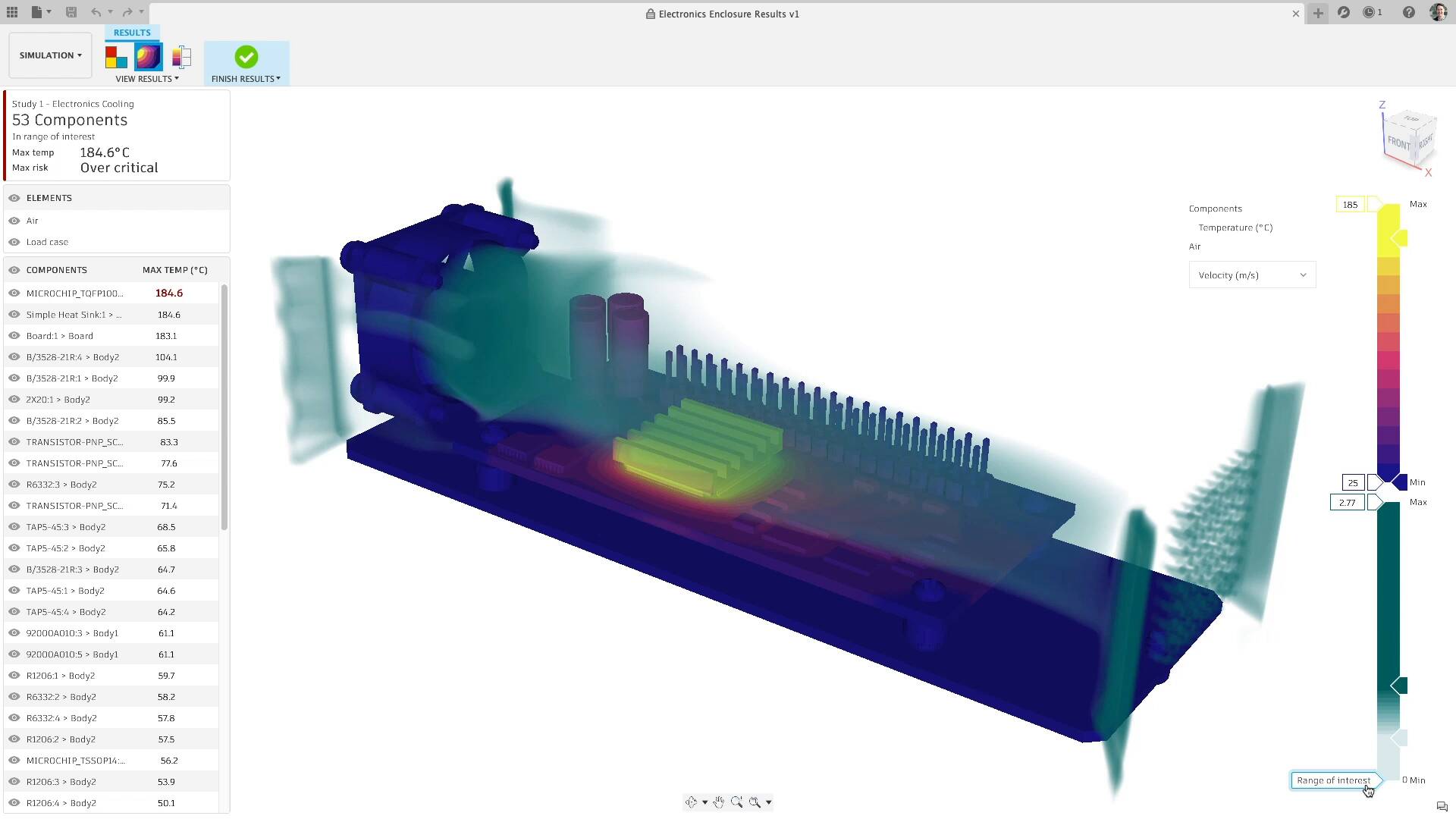Open the job status clock icon
The width and height of the screenshot is (1456, 819).
pos(1370,13)
